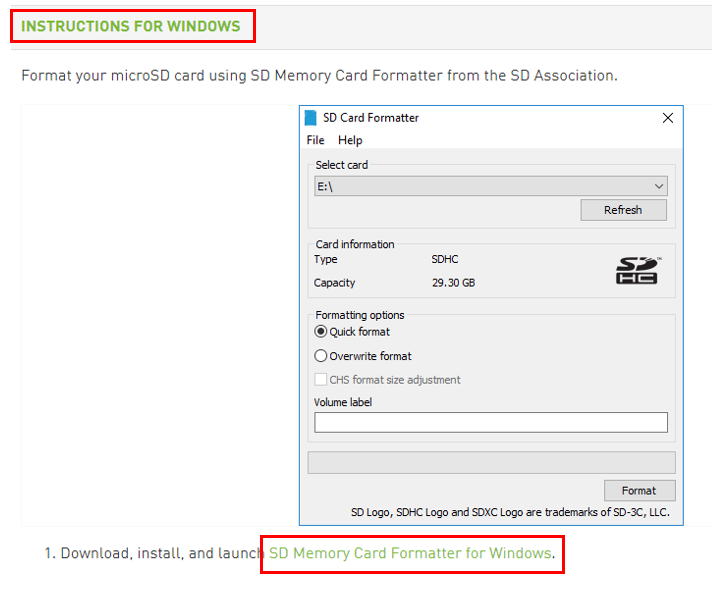Toggle CHS format size adjustment checkbox

click(x=321, y=379)
